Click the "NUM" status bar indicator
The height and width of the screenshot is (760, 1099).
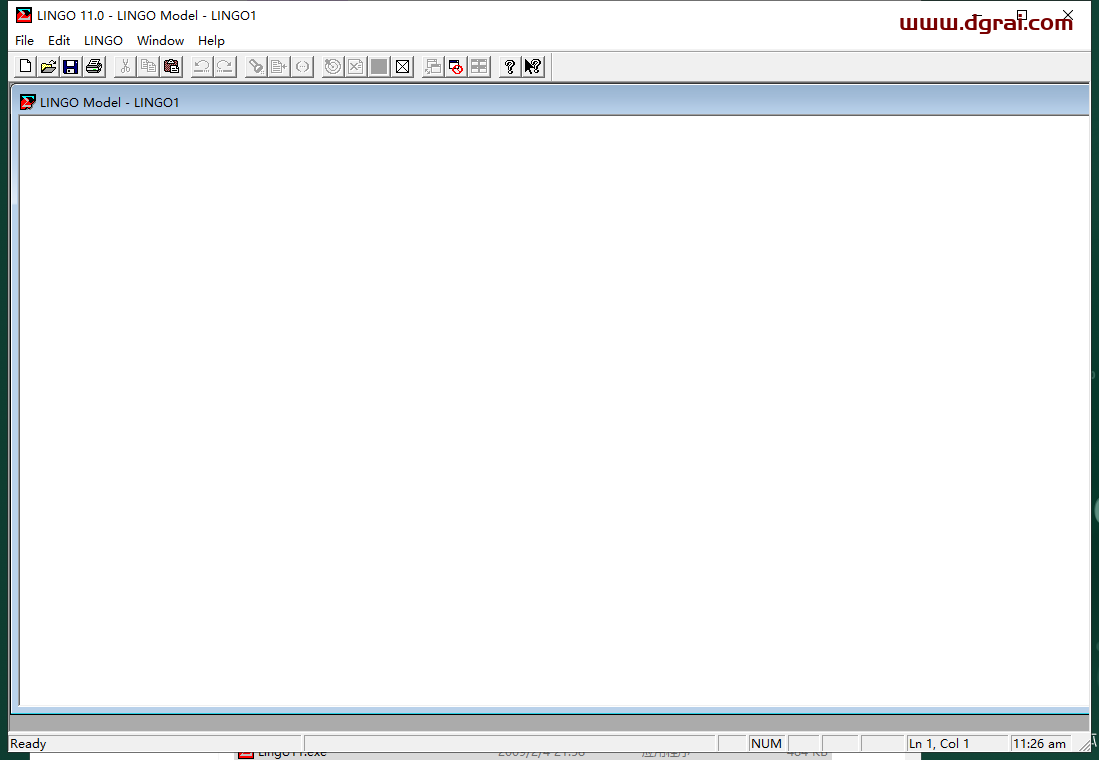click(766, 744)
